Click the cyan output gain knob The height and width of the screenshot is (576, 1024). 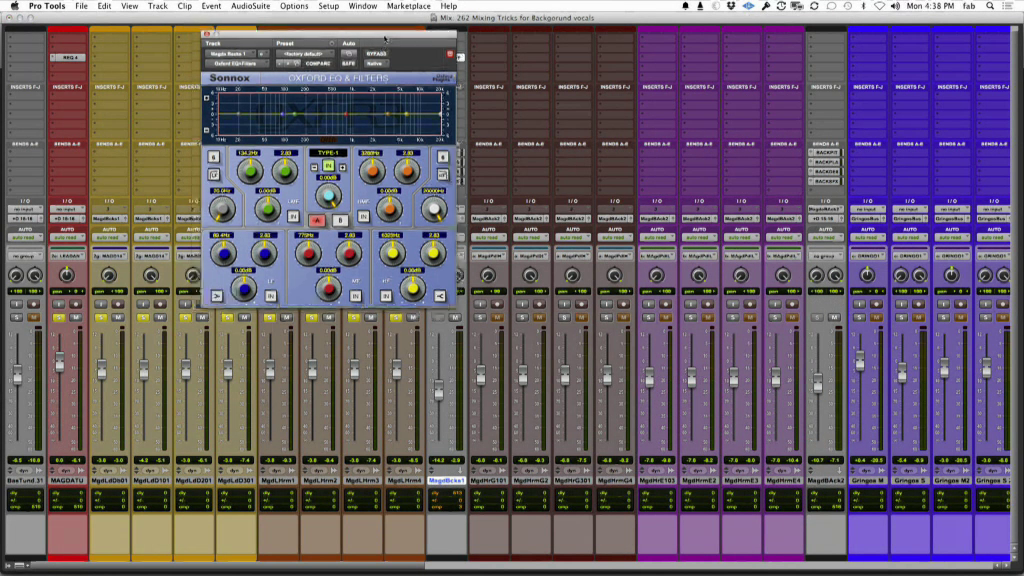point(328,196)
